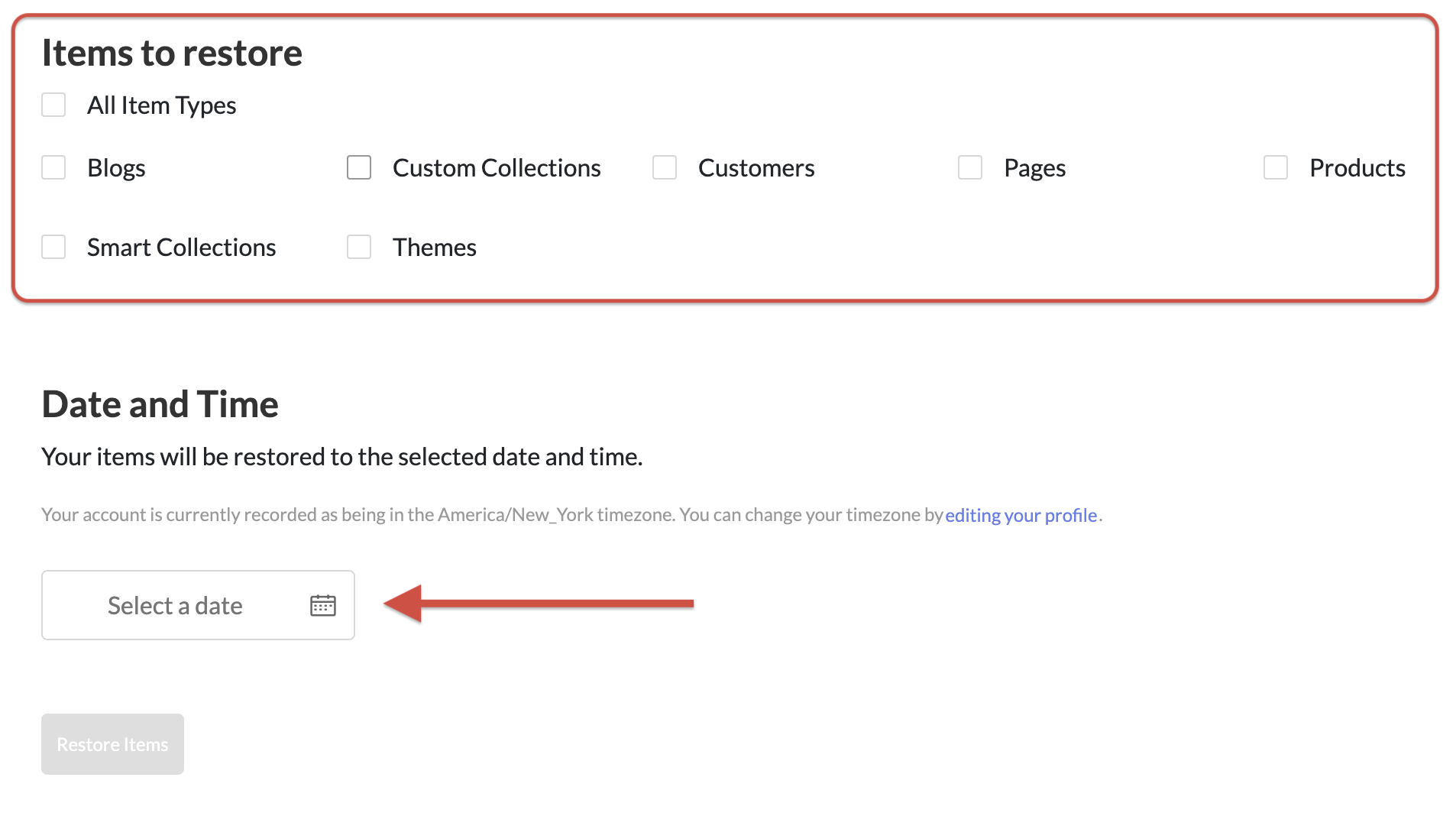Enable the Products checkbox
Image resolution: width=1456 pixels, height=816 pixels.
coord(1275,167)
